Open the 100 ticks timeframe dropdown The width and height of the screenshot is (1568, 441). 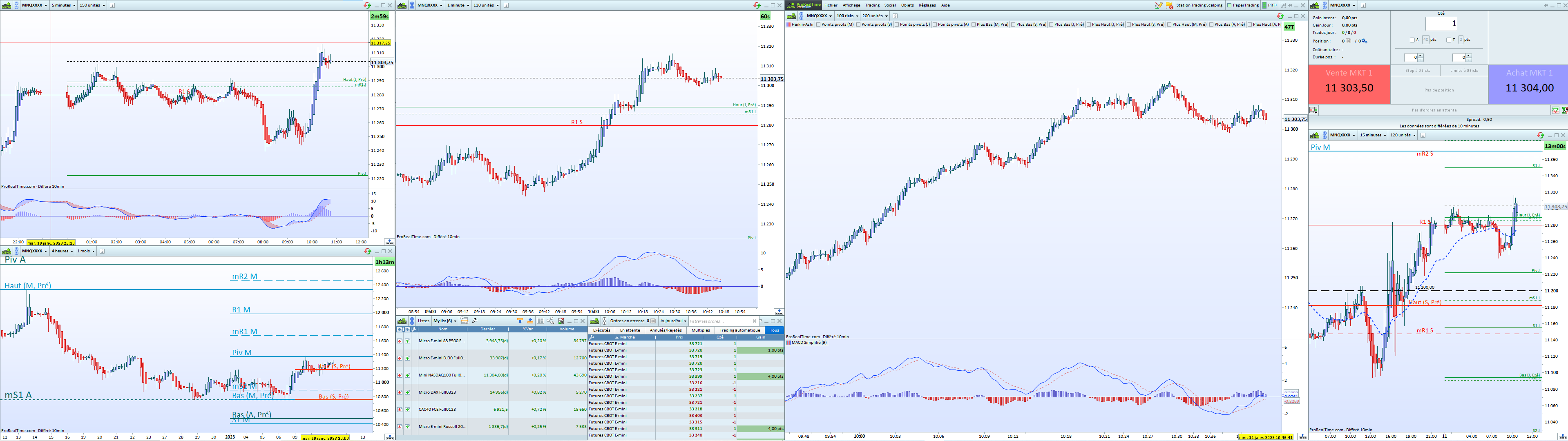click(x=847, y=16)
